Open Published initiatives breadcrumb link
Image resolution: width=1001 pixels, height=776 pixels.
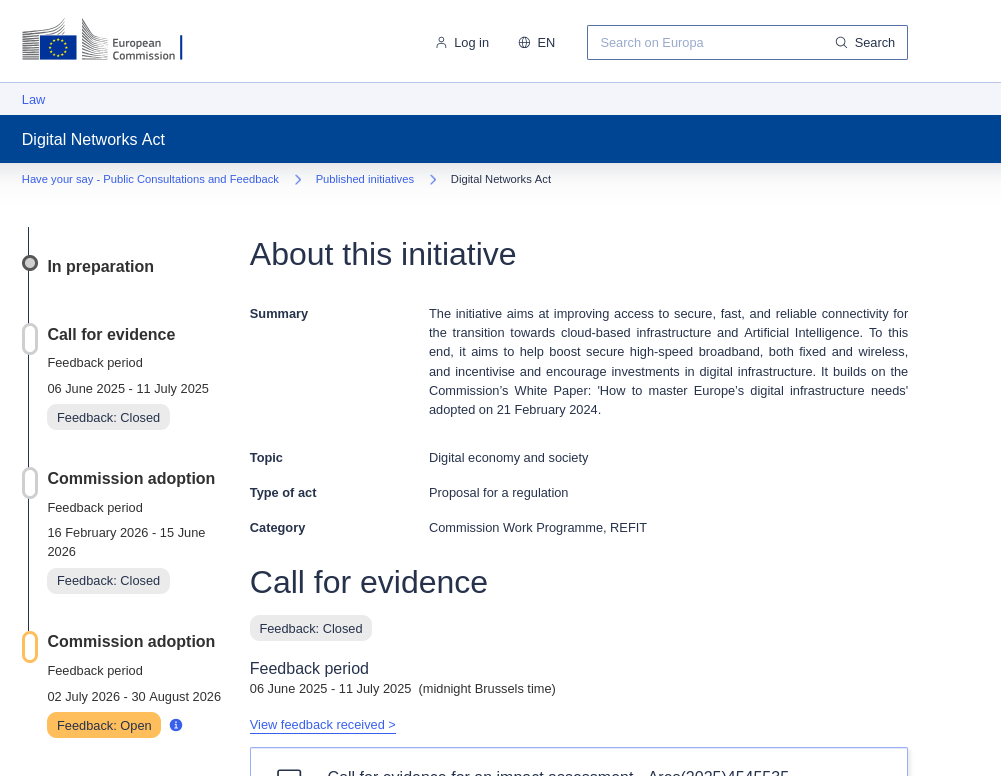365,179
